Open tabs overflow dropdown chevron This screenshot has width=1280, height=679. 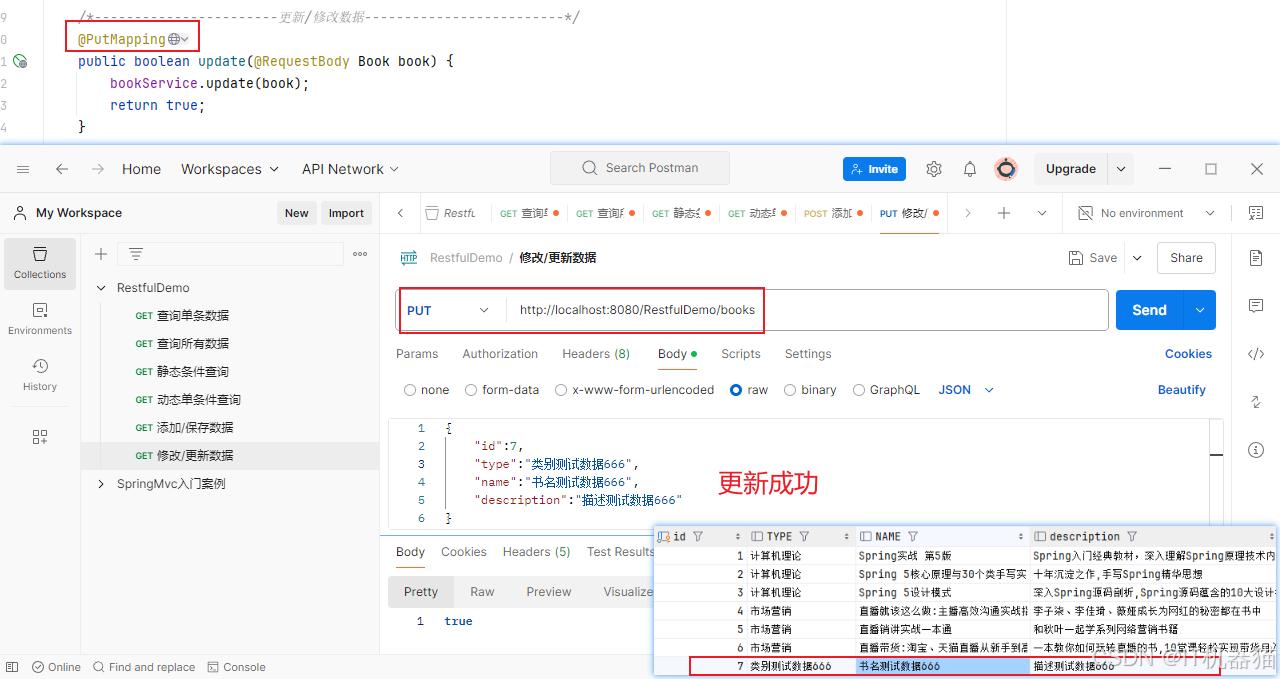click(1042, 213)
